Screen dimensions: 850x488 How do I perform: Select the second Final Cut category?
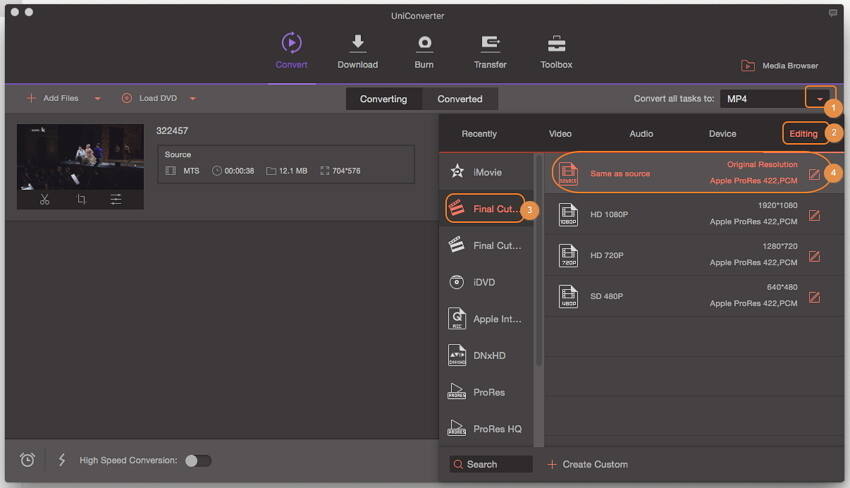[x=486, y=246]
